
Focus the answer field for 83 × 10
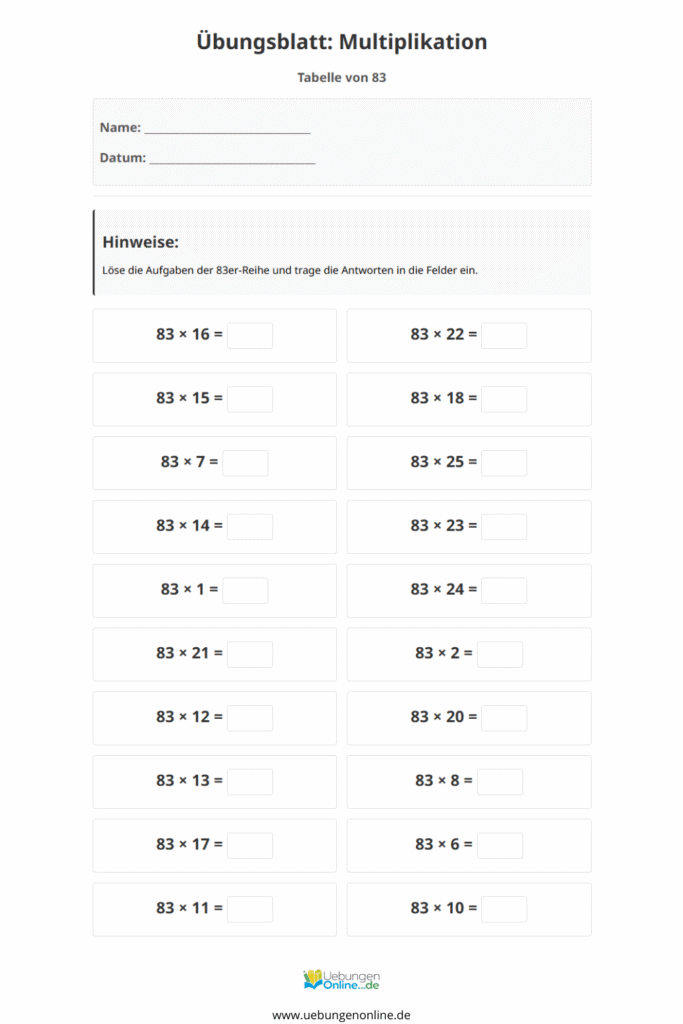pos(504,909)
